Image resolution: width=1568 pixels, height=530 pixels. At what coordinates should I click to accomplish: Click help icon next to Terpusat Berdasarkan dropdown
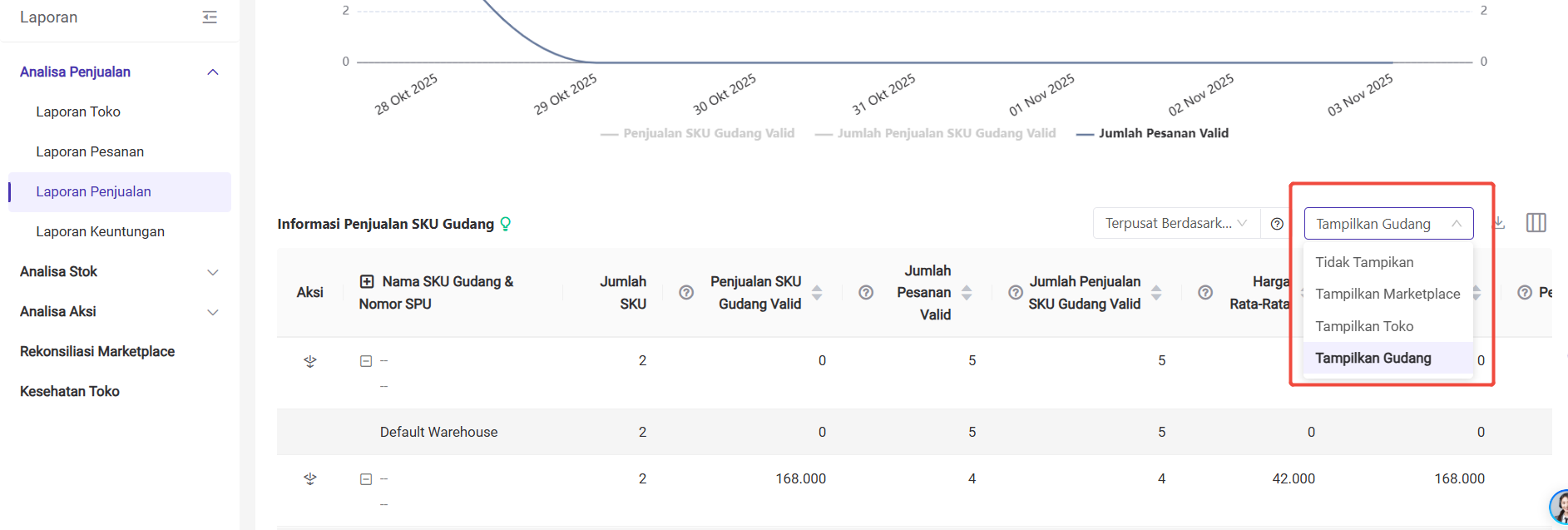(1277, 224)
